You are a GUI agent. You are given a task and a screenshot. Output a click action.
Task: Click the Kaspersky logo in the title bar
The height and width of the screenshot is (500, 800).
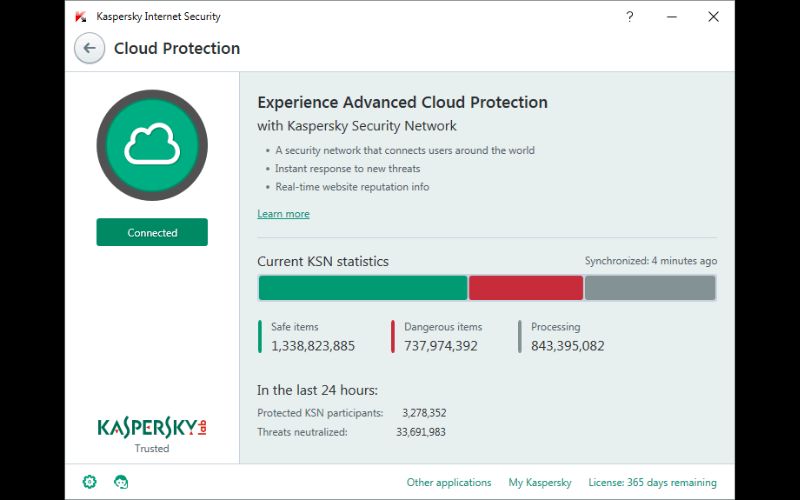click(81, 17)
